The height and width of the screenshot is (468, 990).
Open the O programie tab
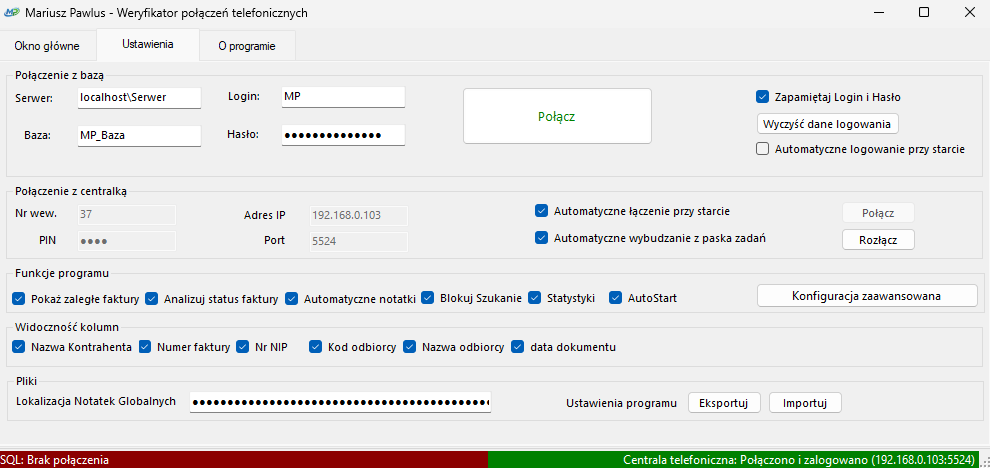[246, 46]
